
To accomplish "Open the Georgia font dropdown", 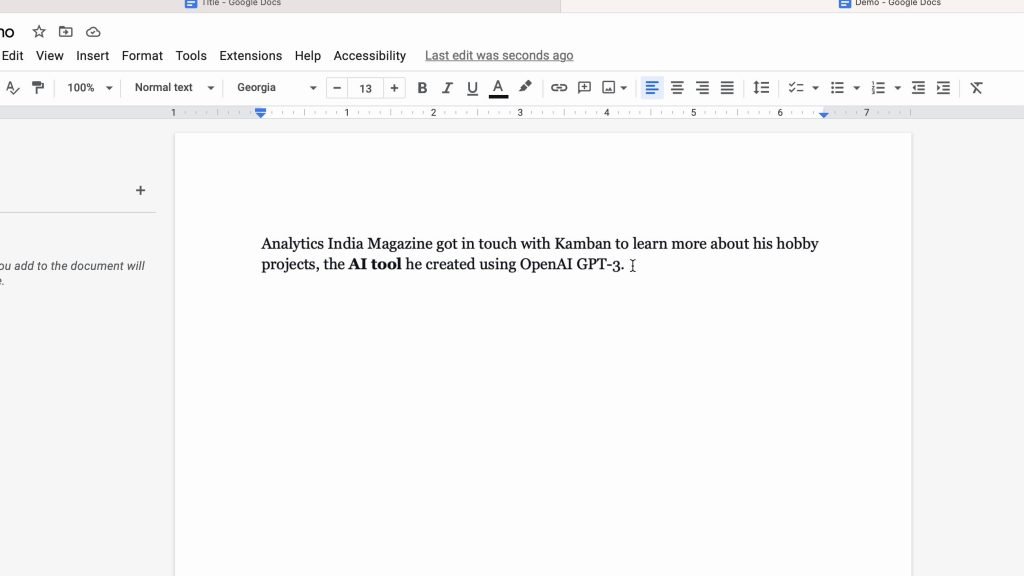I will click(276, 88).
